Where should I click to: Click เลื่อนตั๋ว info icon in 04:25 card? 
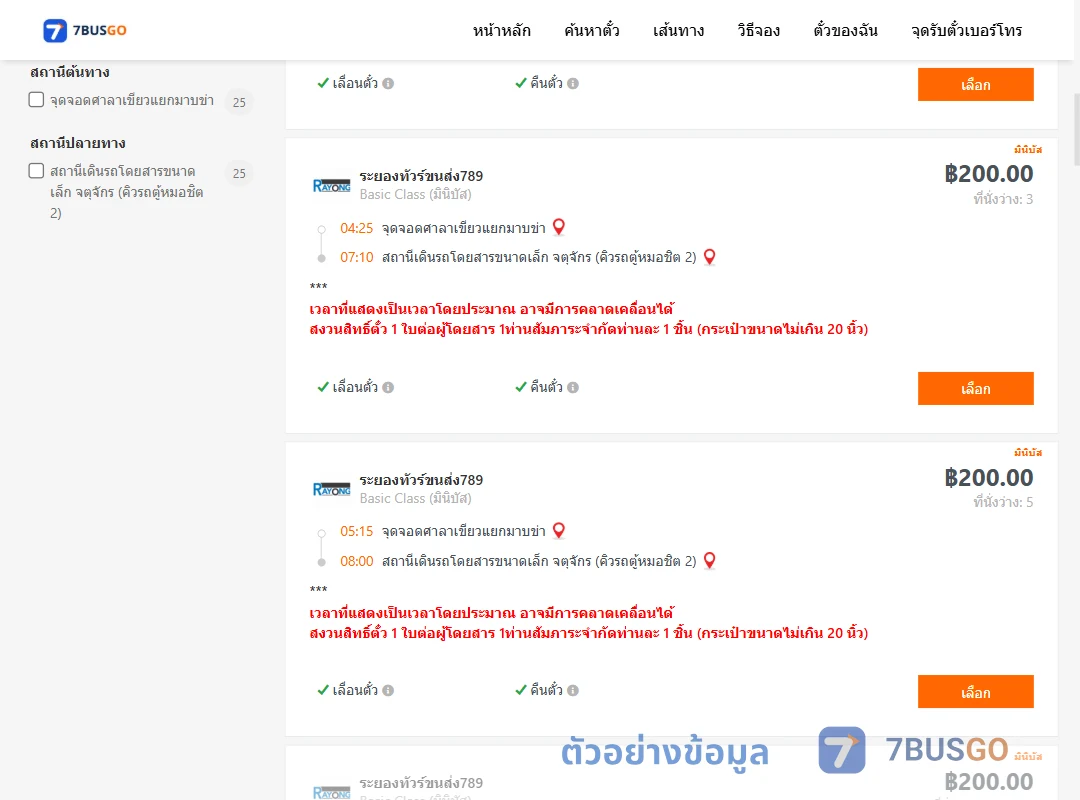[388, 387]
